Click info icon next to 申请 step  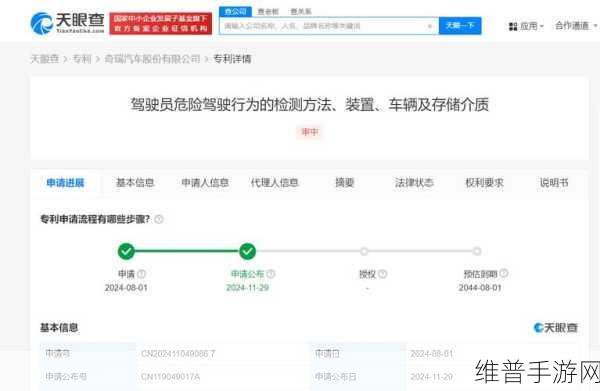coord(141,274)
